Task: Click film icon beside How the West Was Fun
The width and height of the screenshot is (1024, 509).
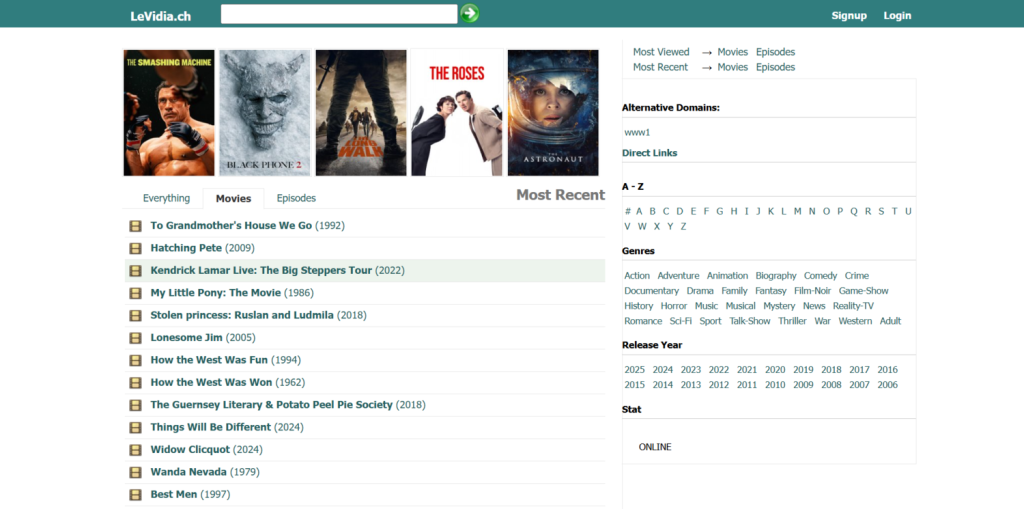Action: pos(135,360)
